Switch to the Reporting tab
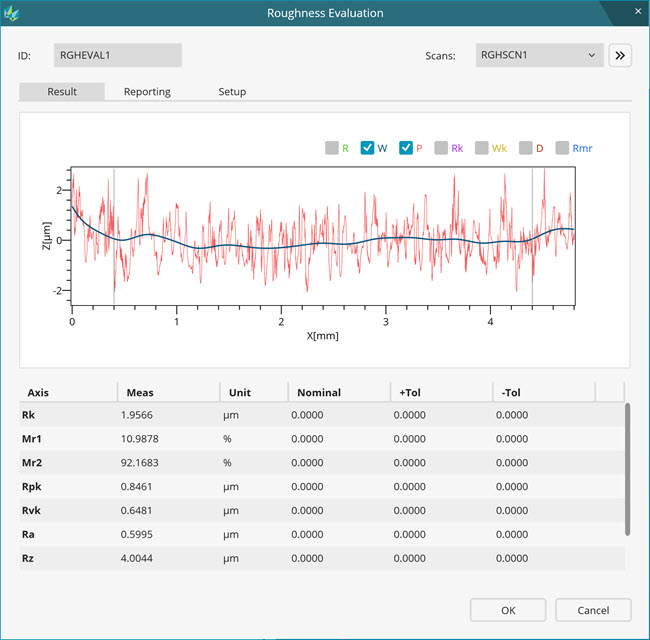The width and height of the screenshot is (650, 640). [x=147, y=91]
